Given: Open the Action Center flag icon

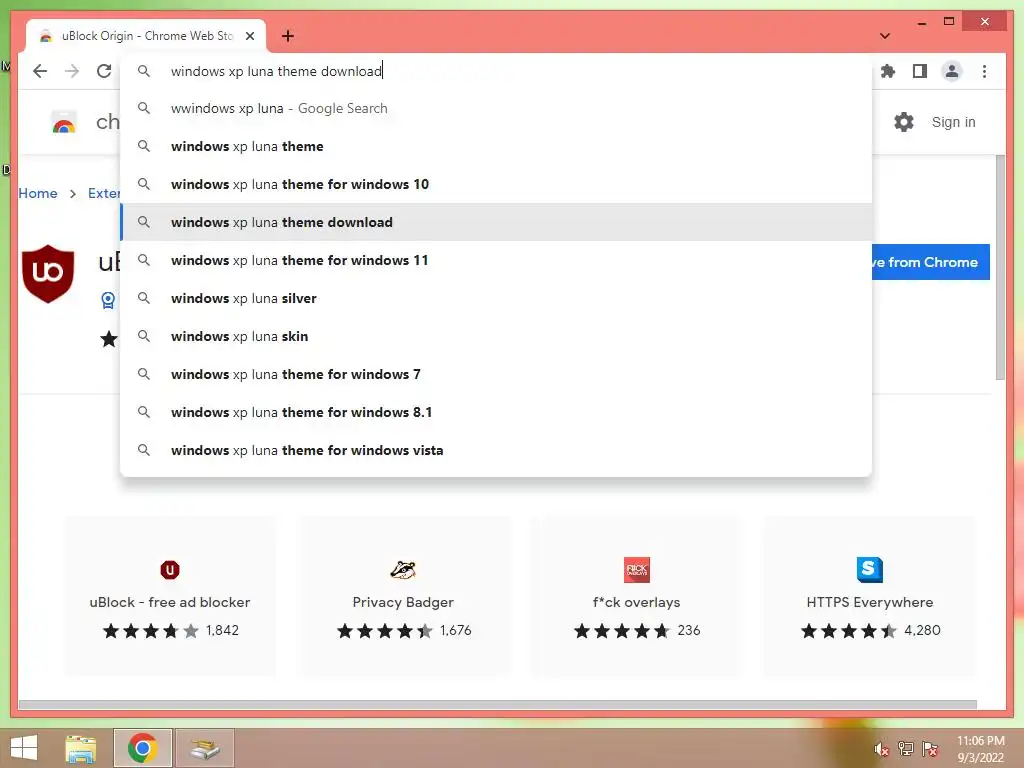Looking at the screenshot, I should (930, 748).
